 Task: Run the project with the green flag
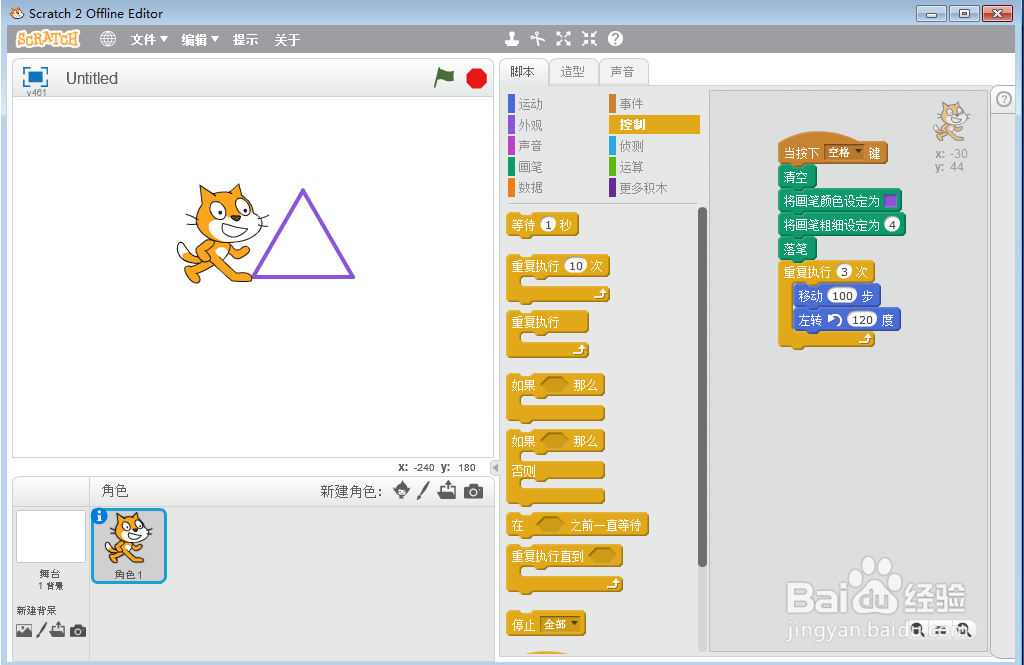[444, 77]
